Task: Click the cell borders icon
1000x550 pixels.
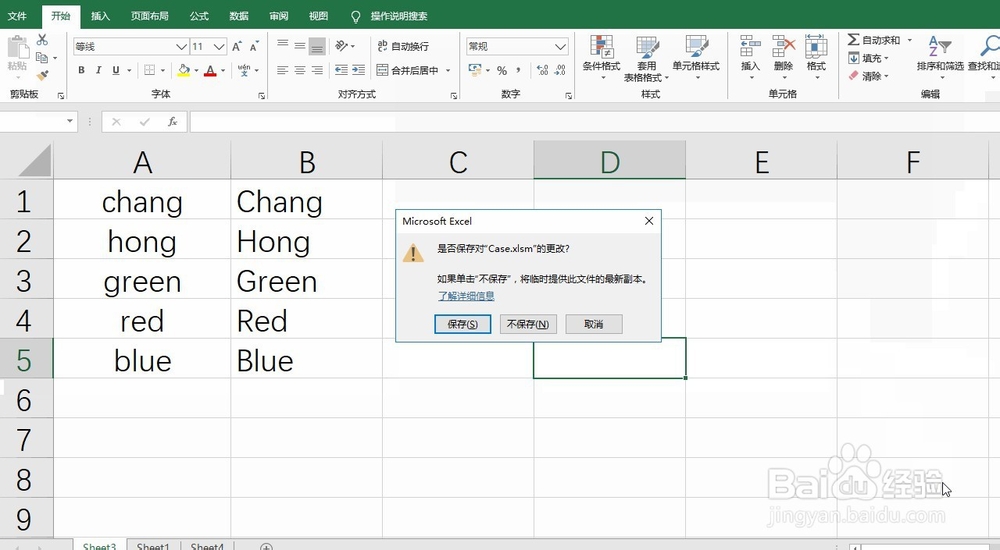Action: [x=150, y=70]
